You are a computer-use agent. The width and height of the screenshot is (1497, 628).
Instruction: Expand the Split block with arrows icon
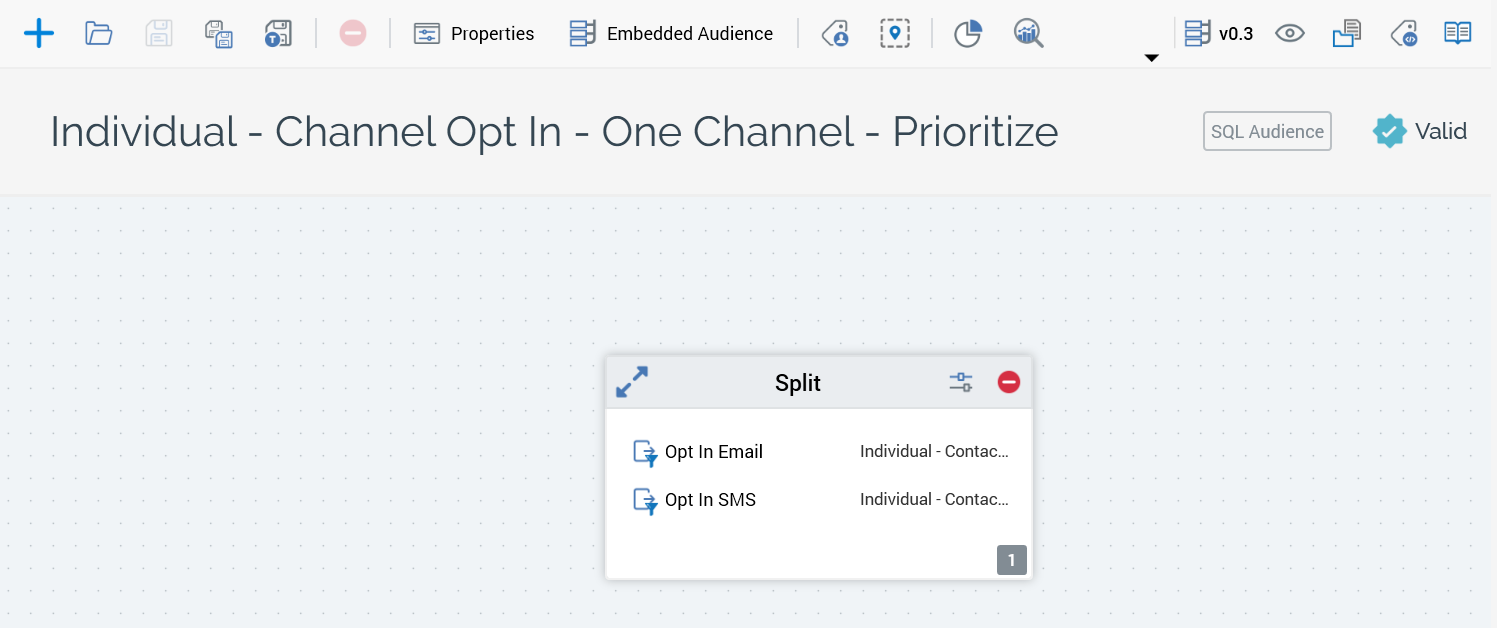pos(632,382)
